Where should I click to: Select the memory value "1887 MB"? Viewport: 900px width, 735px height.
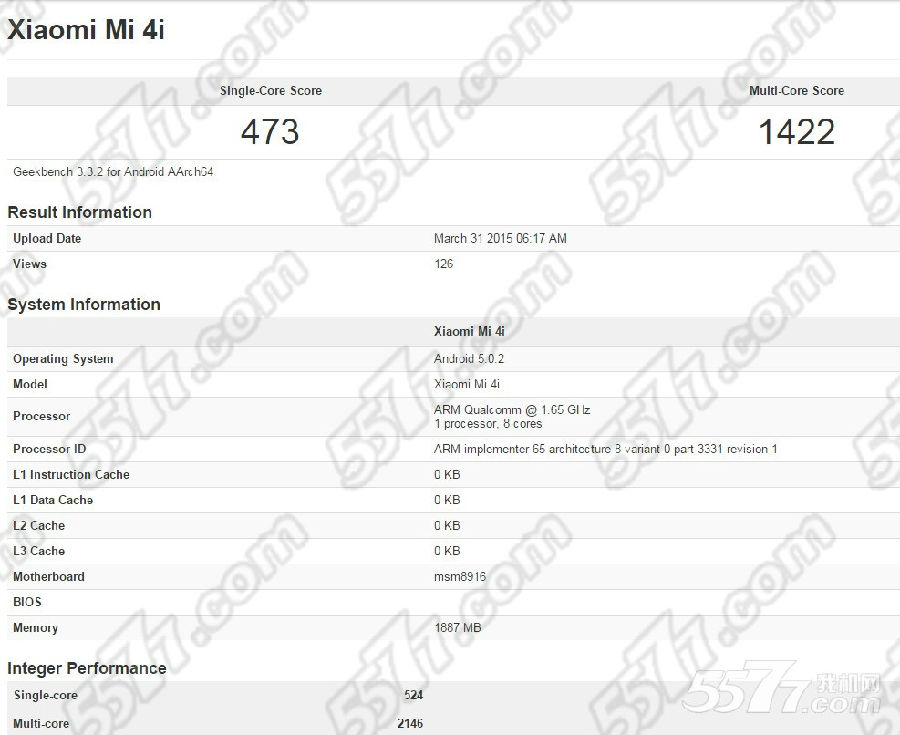click(457, 628)
